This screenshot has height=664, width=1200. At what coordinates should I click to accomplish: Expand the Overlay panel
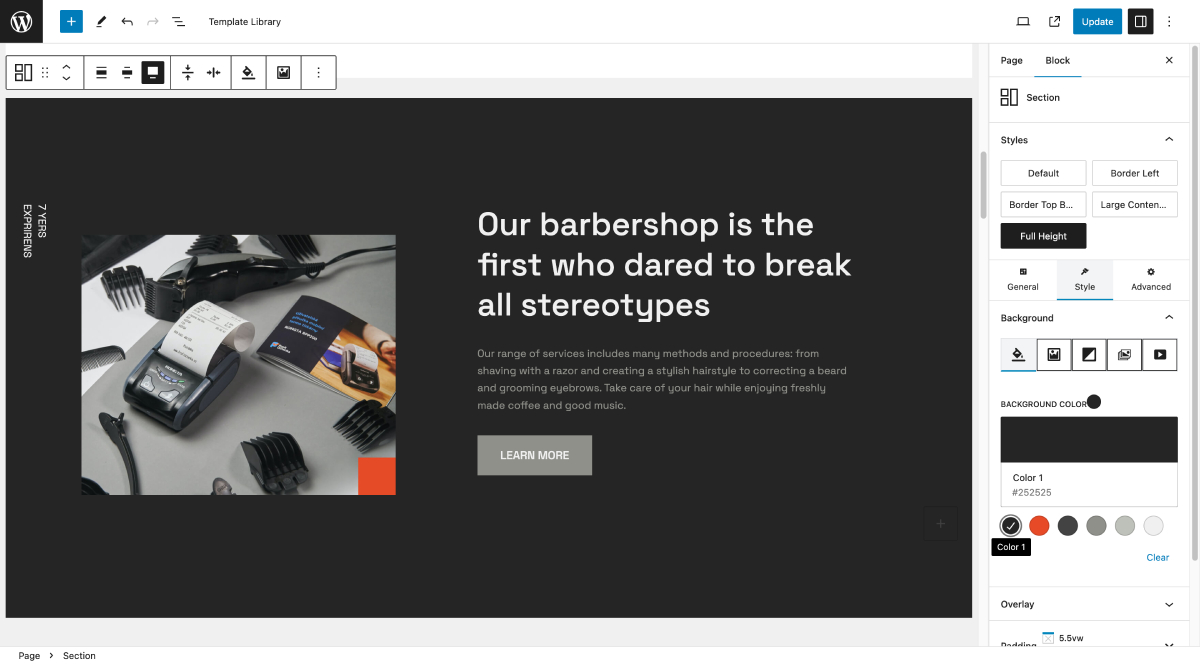1089,604
